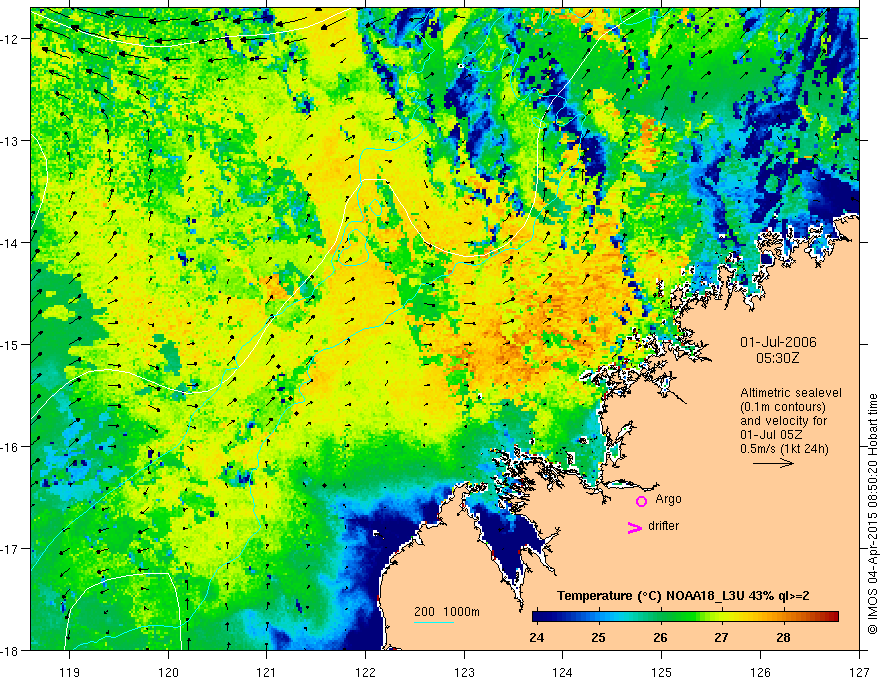The image size is (880, 680).
Task: Click longitude axis label 124
Action: 562,672
